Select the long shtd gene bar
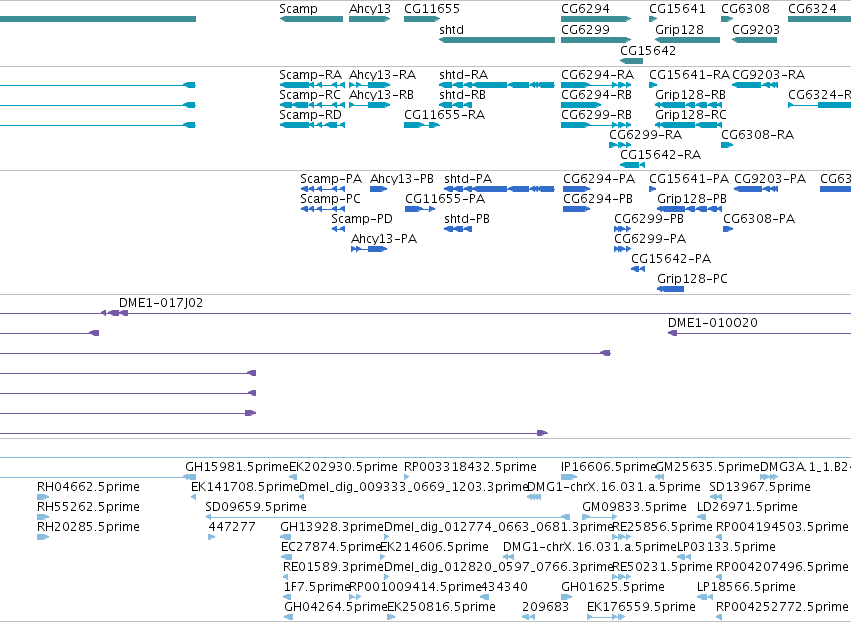Viewport: 851px width, 622px height. [x=497, y=40]
